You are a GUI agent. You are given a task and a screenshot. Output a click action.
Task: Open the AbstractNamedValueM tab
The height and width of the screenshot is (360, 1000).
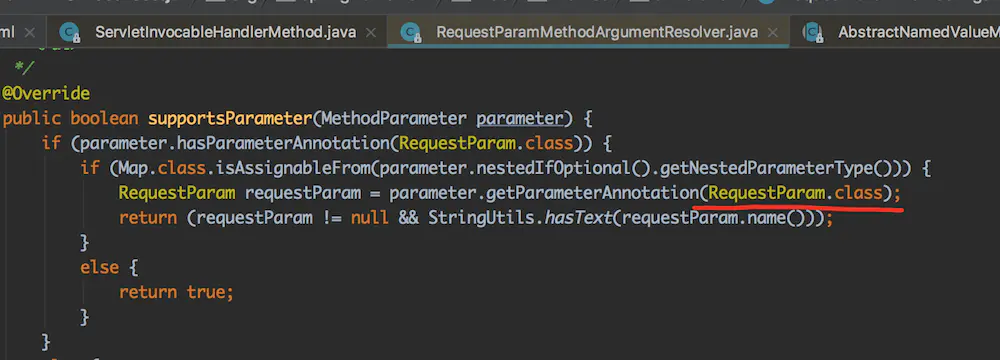pyautogui.click(x=918, y=32)
